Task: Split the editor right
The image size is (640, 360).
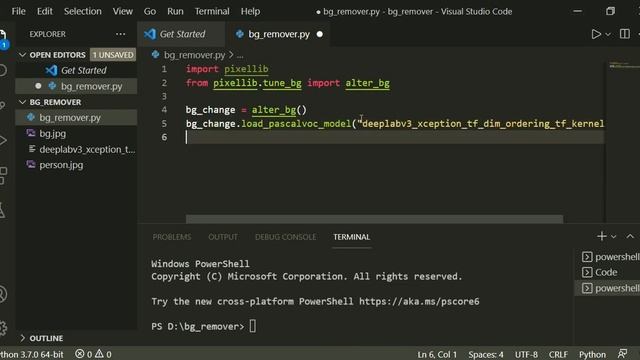Action: 624,34
